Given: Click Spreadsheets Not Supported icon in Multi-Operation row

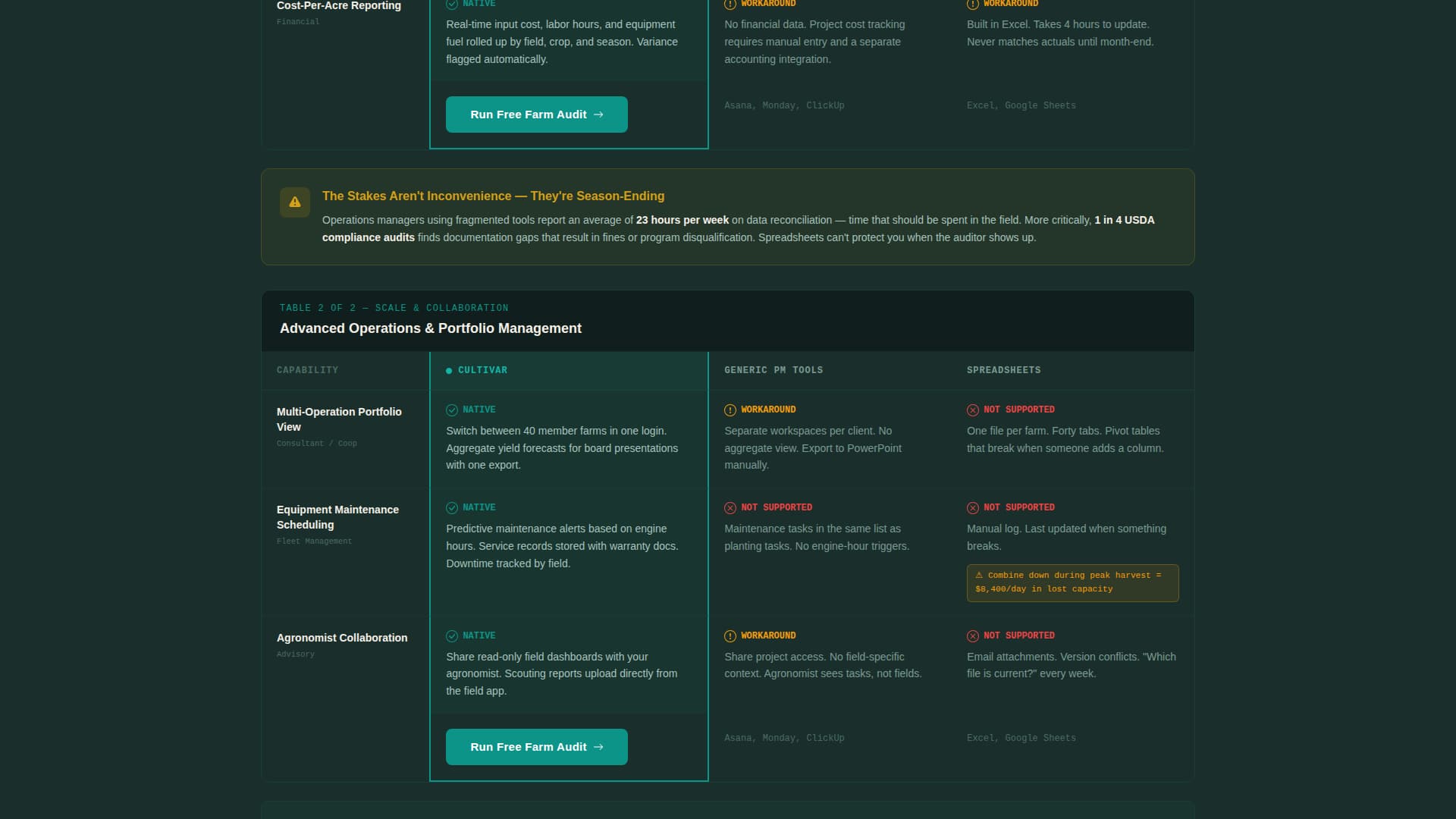Looking at the screenshot, I should coord(973,410).
